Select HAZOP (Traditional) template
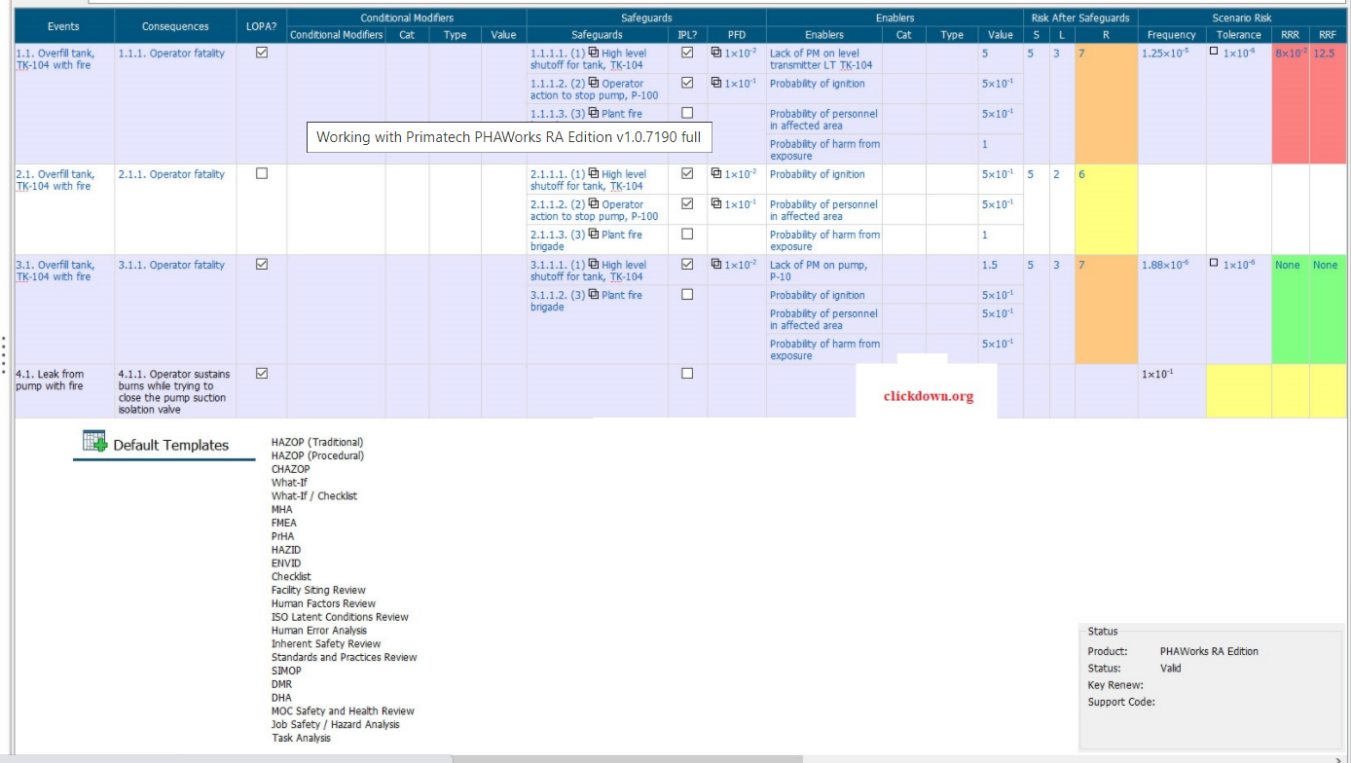Image resolution: width=1351 pixels, height=763 pixels. point(317,442)
